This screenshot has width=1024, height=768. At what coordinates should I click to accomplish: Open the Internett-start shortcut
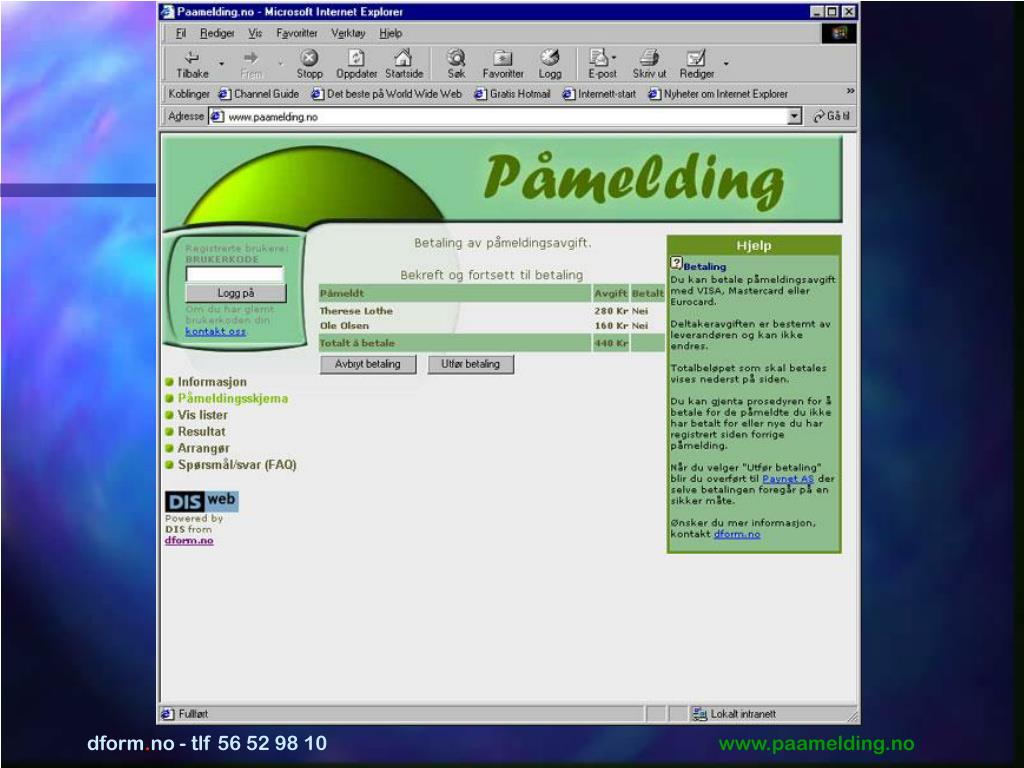600,94
